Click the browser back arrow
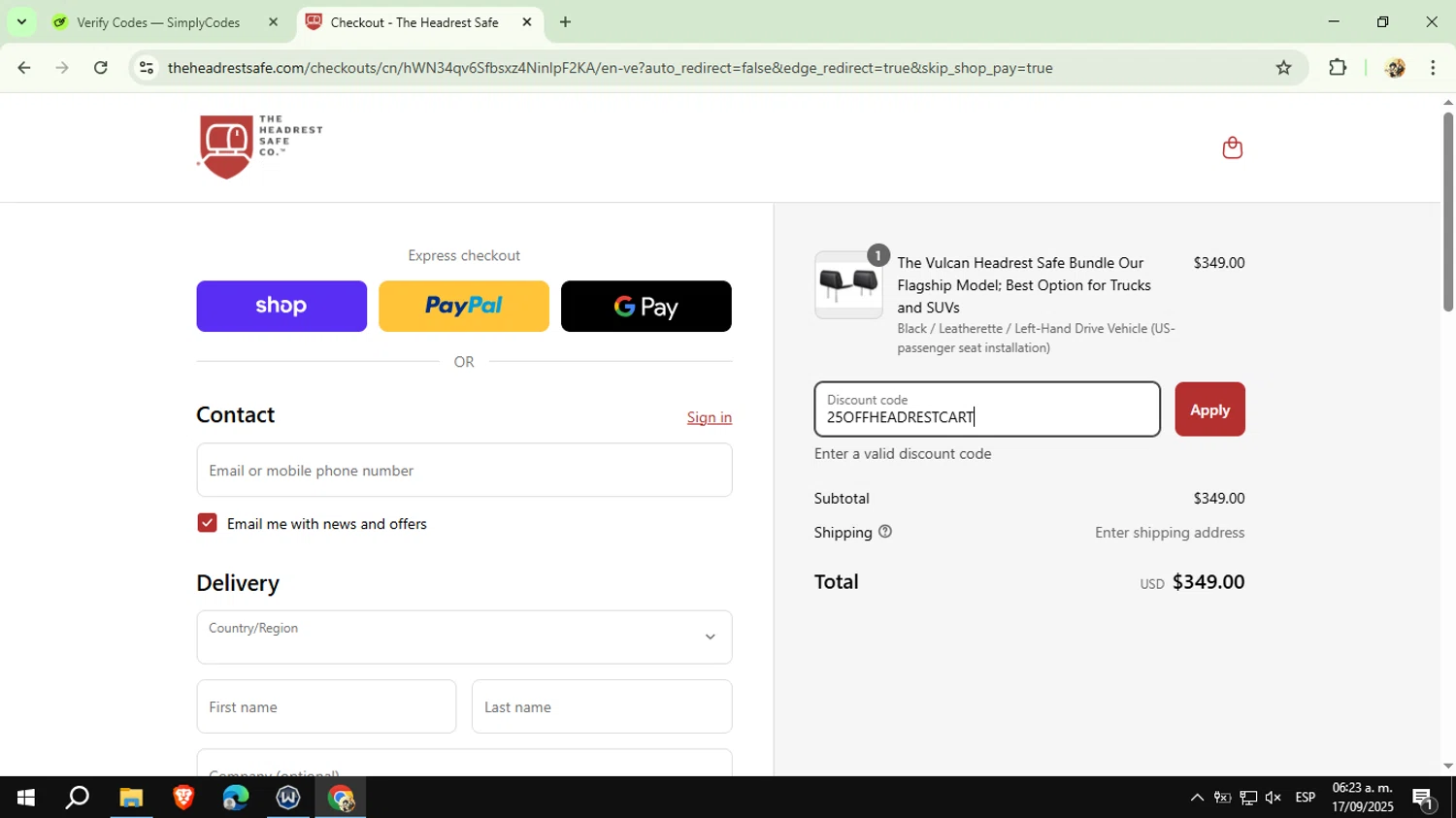This screenshot has height=818, width=1456. (x=23, y=68)
